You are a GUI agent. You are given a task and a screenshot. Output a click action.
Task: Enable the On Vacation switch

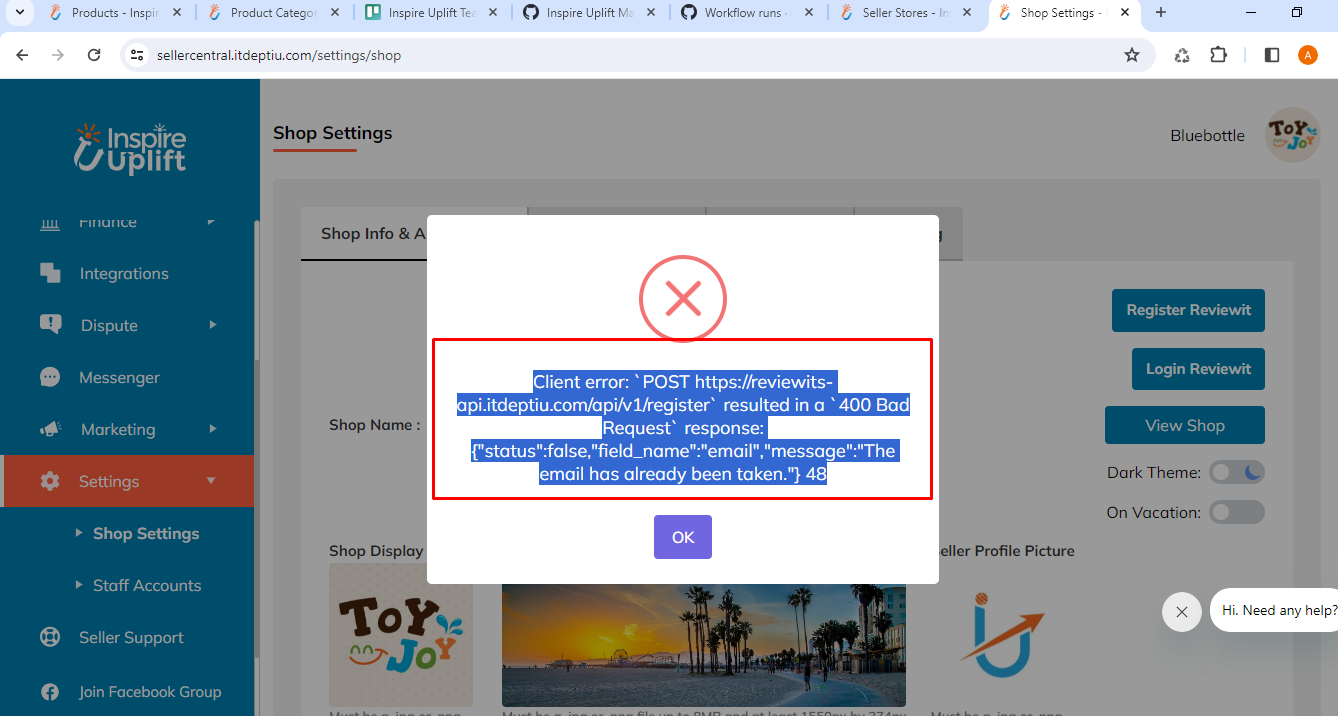point(1236,512)
